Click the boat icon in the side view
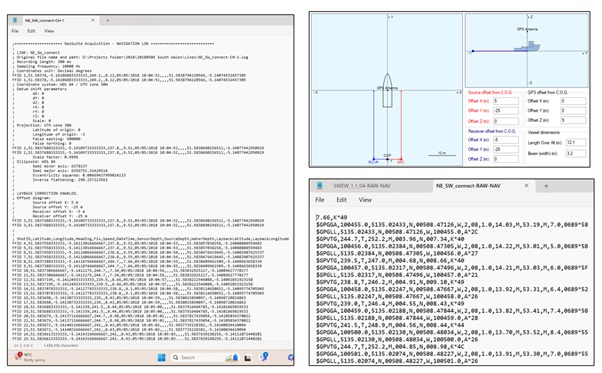Viewport: 602px width, 373px height. tap(528, 46)
